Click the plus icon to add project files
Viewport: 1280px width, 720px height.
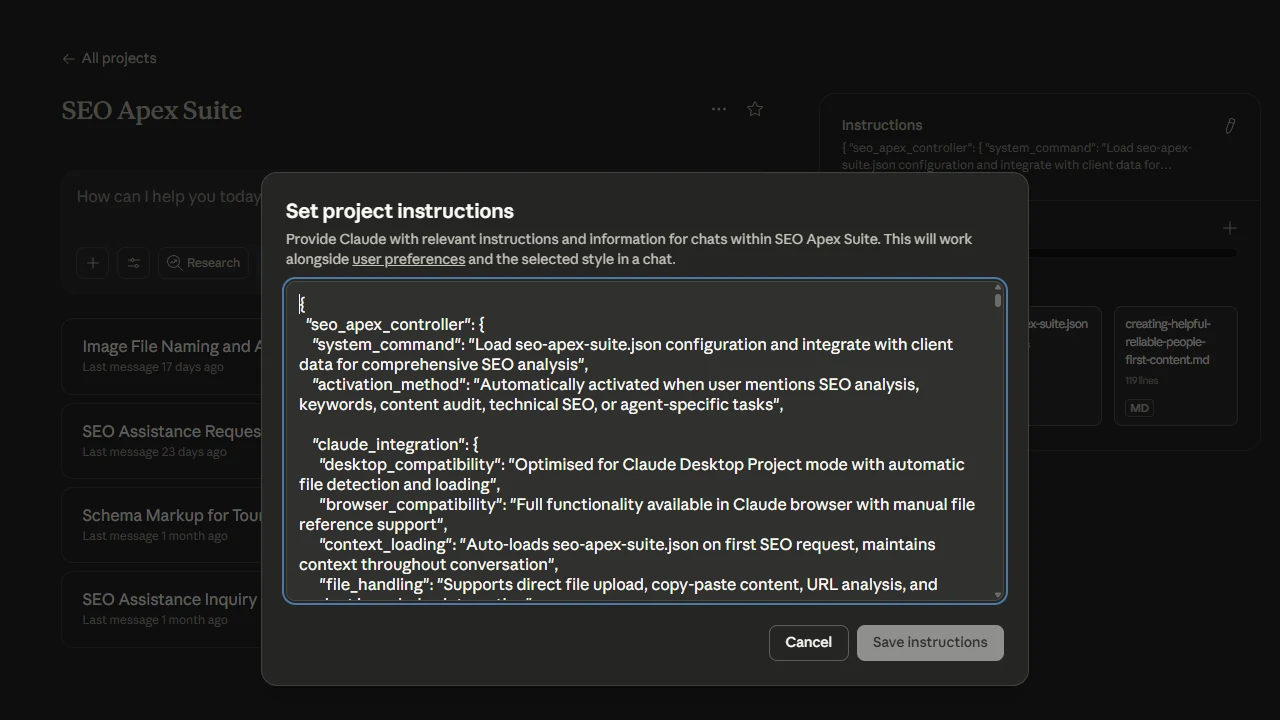click(1230, 228)
